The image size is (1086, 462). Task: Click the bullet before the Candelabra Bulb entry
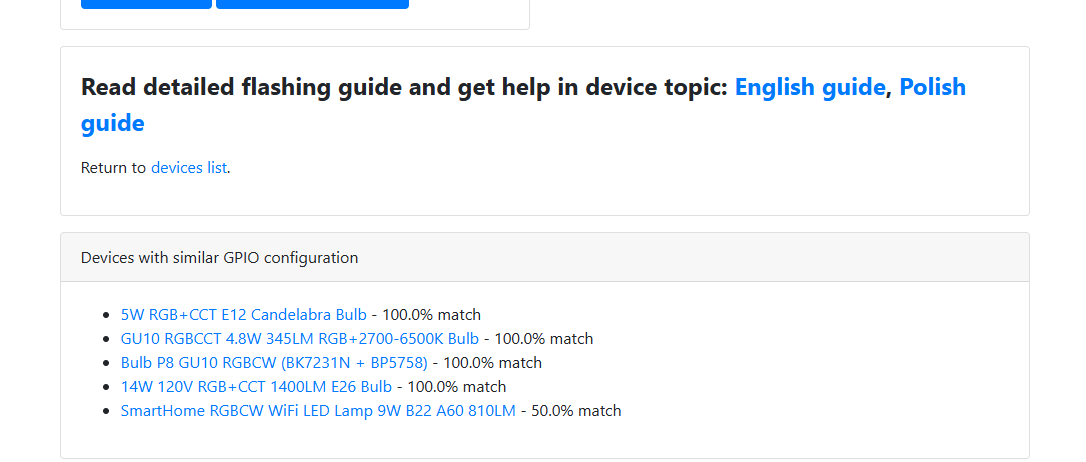tap(106, 314)
